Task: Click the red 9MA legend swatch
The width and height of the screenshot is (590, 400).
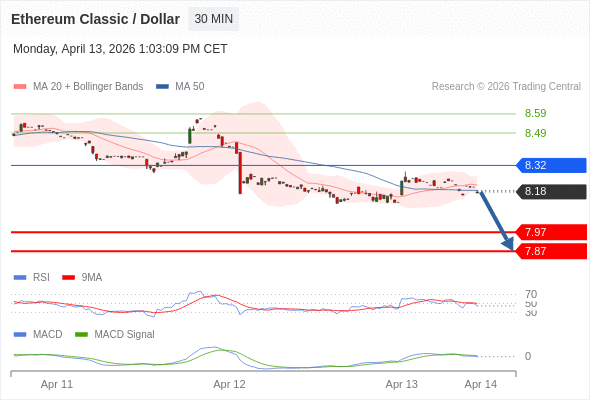Action: point(68,278)
